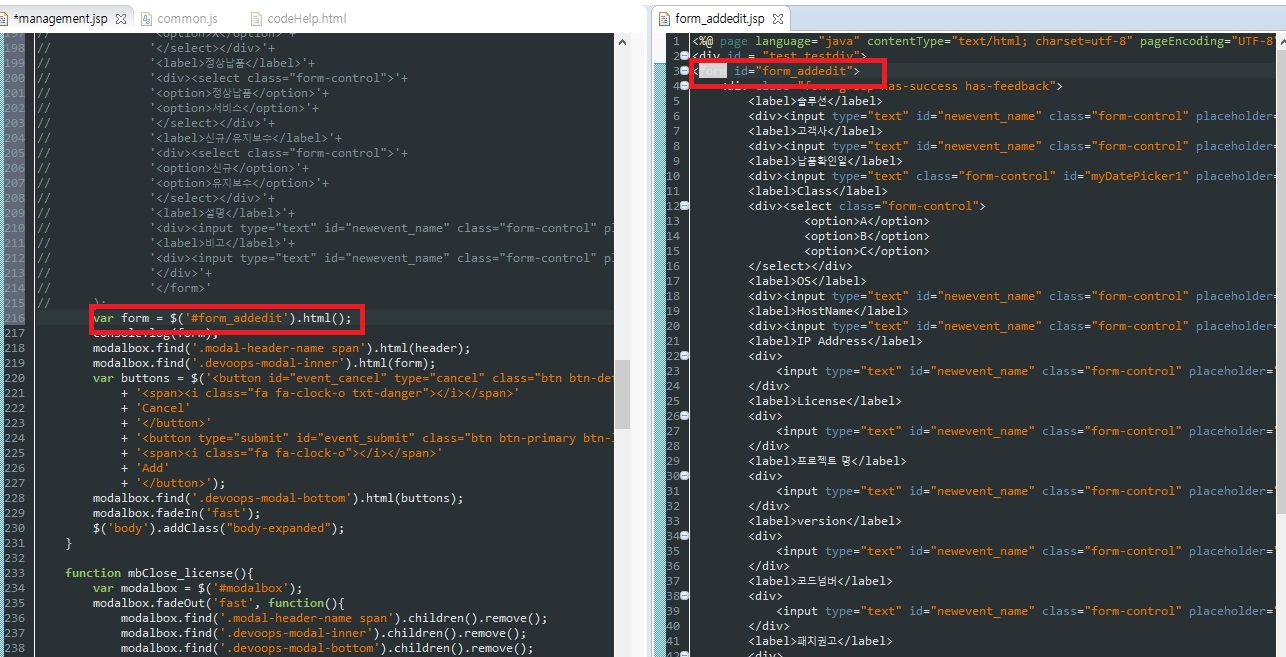Close the form_addedit.jsp tab with its X
This screenshot has height=657, width=1286.
777,18
